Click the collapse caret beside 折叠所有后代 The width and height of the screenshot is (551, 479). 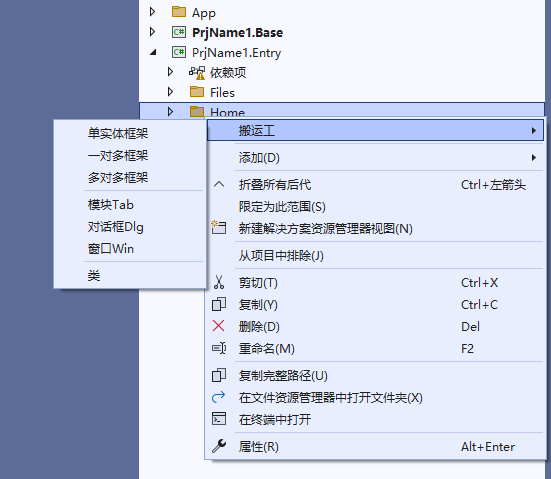[219, 184]
